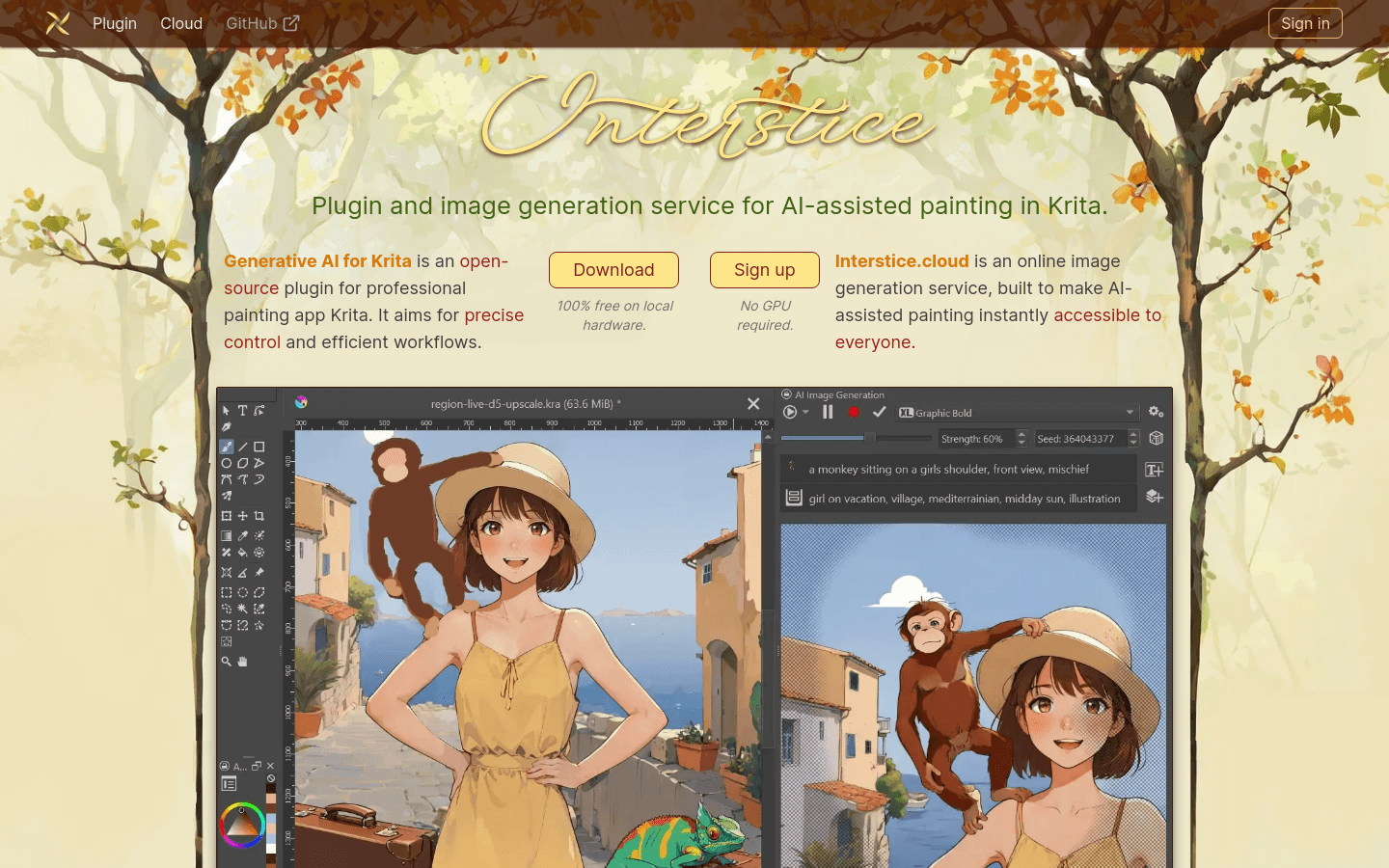Select the Polygon tool
Screen dimensions: 1389x868
coord(242,463)
